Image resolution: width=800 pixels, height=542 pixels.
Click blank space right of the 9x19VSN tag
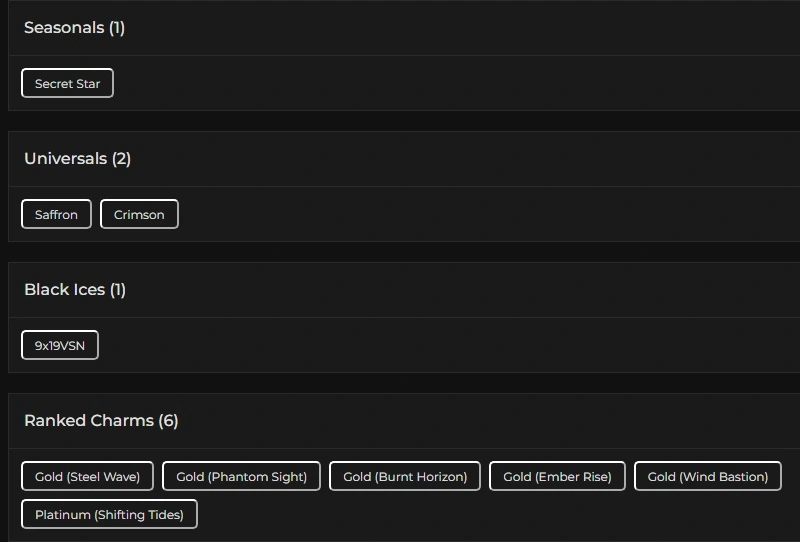tap(400, 345)
